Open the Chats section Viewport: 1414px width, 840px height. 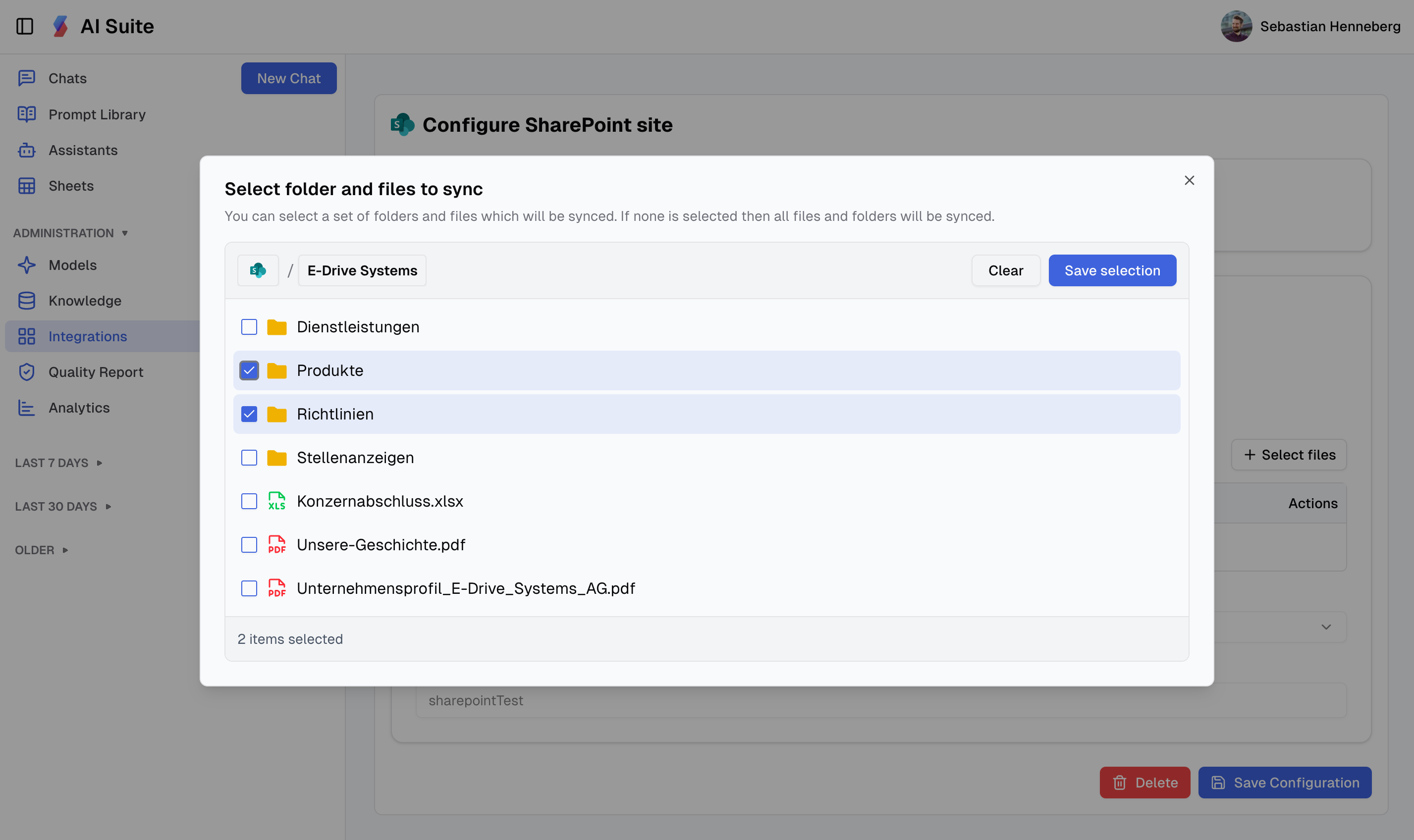tap(67, 78)
